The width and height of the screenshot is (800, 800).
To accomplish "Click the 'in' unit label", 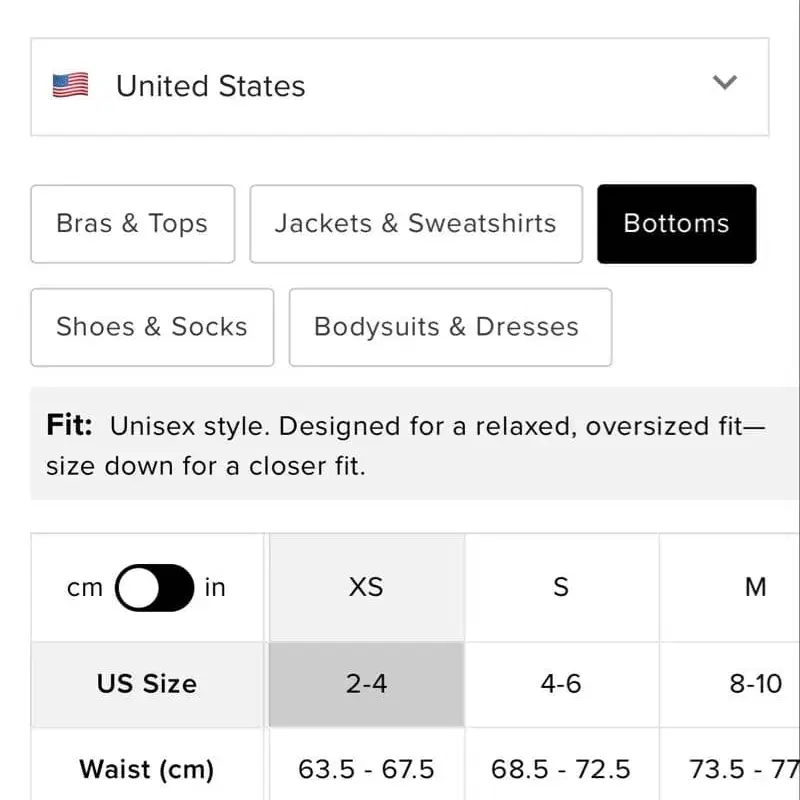I will pos(215,588).
